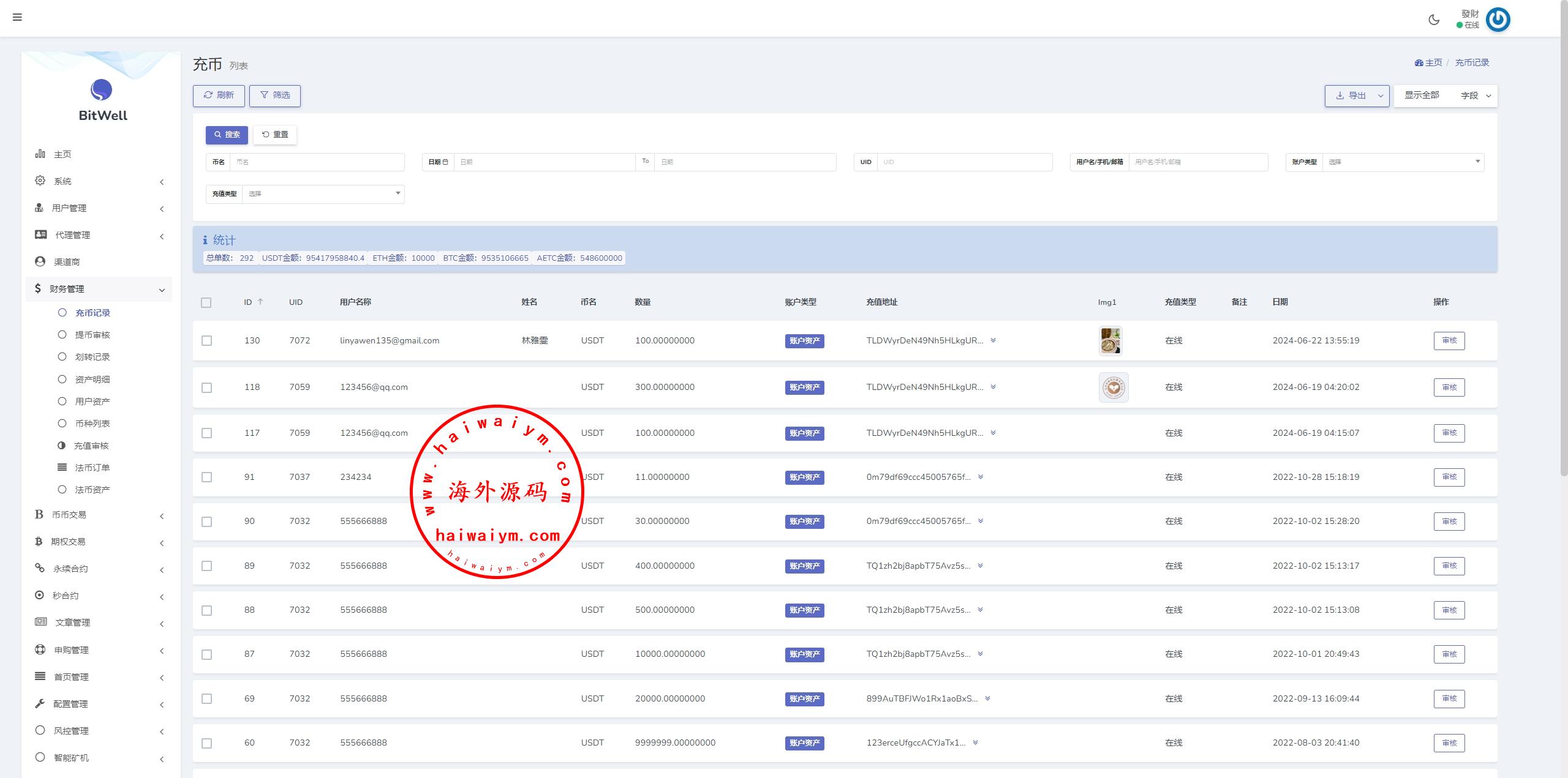Expand address arrow for row 130

pyautogui.click(x=993, y=340)
